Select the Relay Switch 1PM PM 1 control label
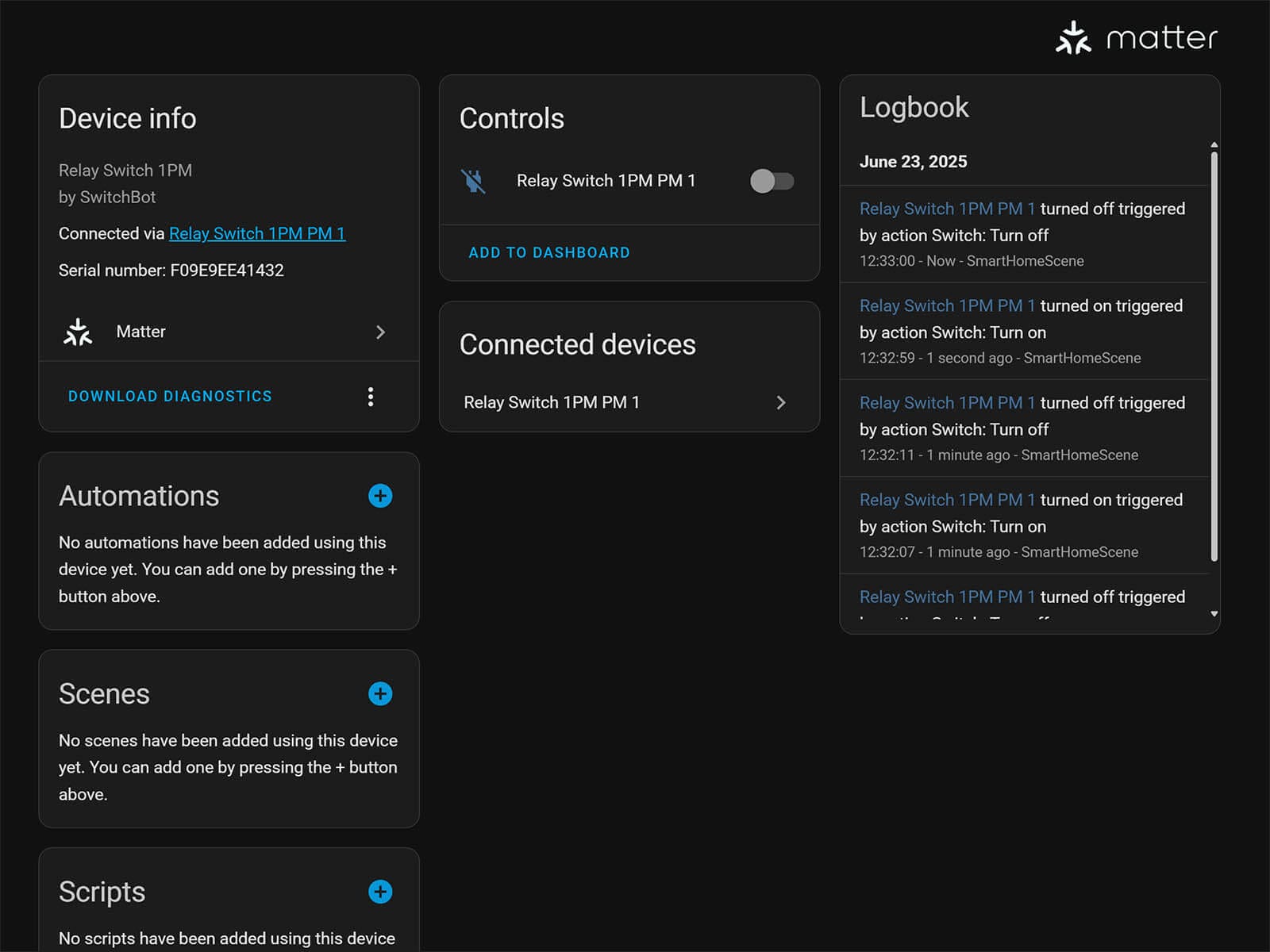The width and height of the screenshot is (1270, 952). point(606,181)
